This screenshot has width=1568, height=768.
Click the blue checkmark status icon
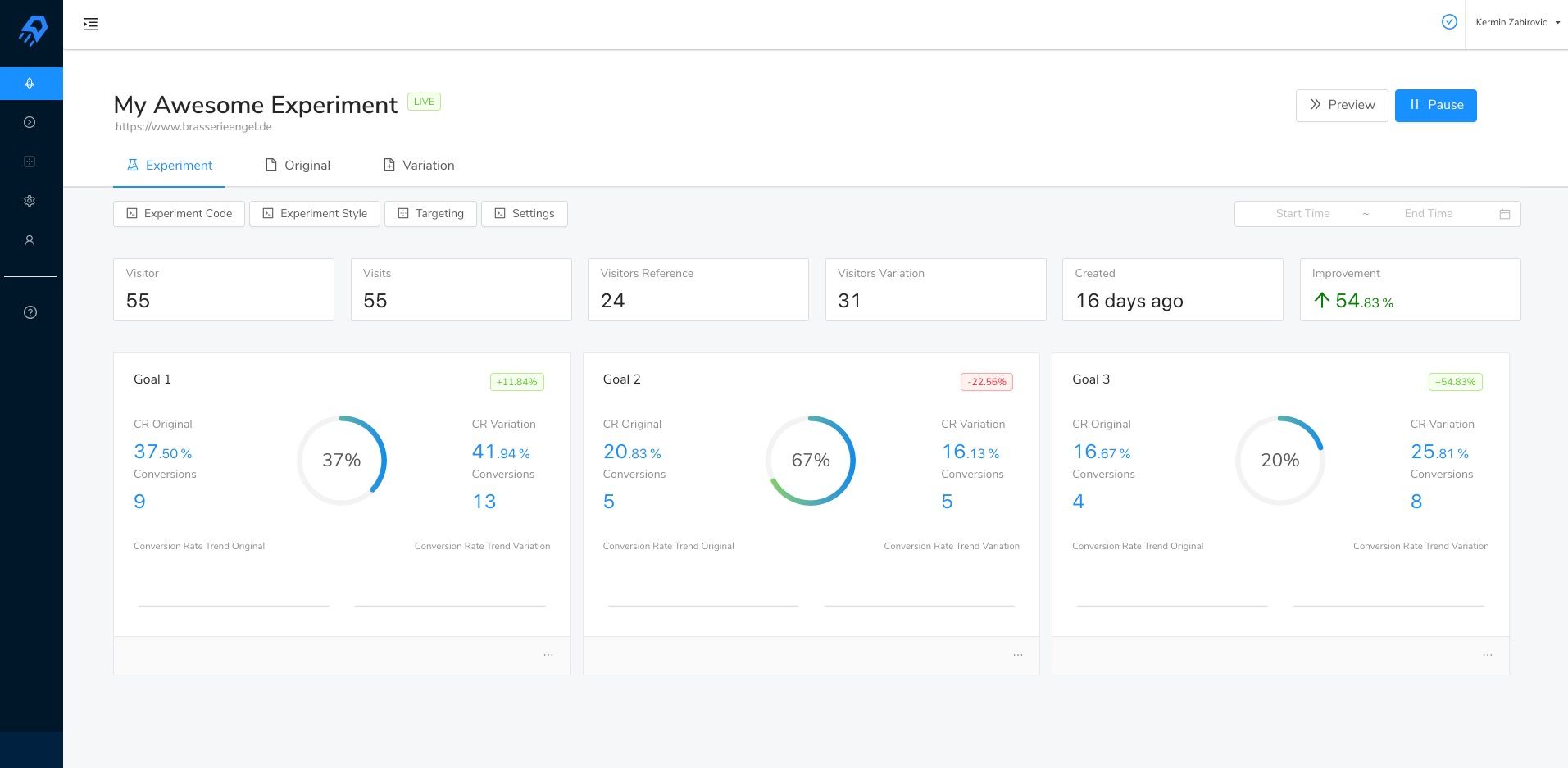click(1449, 22)
